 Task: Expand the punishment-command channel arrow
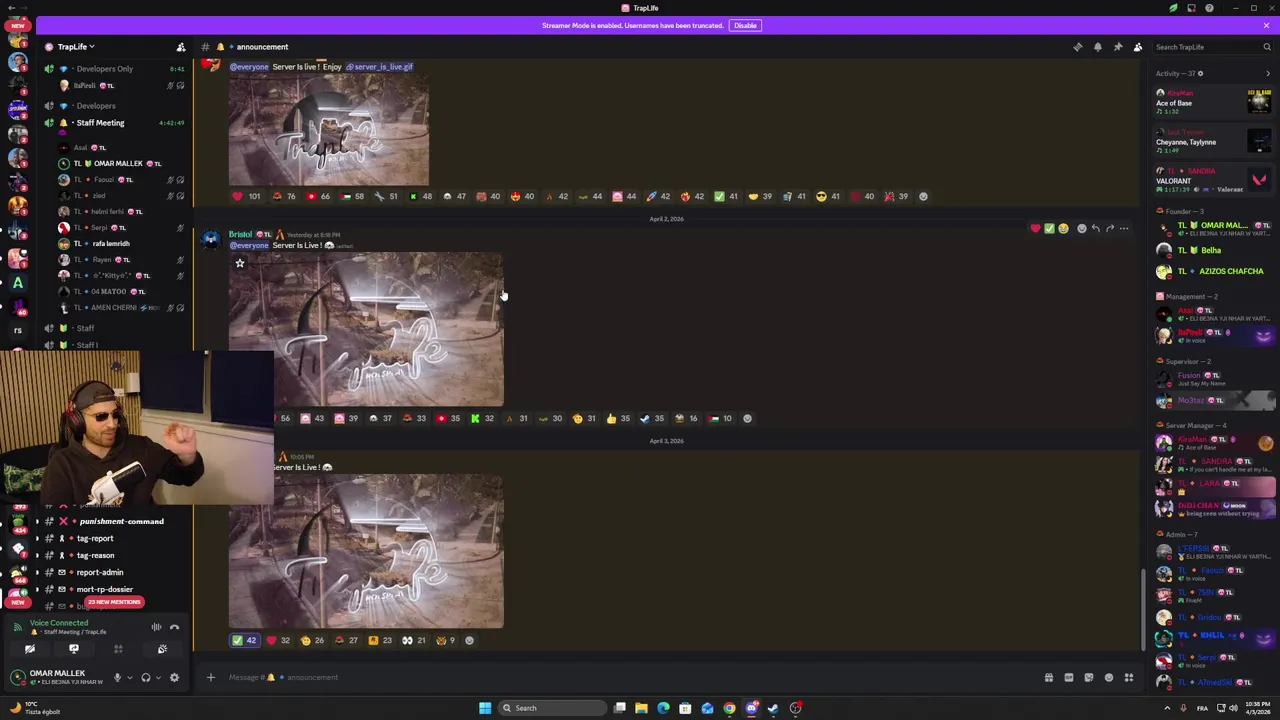pyautogui.click(x=37, y=522)
